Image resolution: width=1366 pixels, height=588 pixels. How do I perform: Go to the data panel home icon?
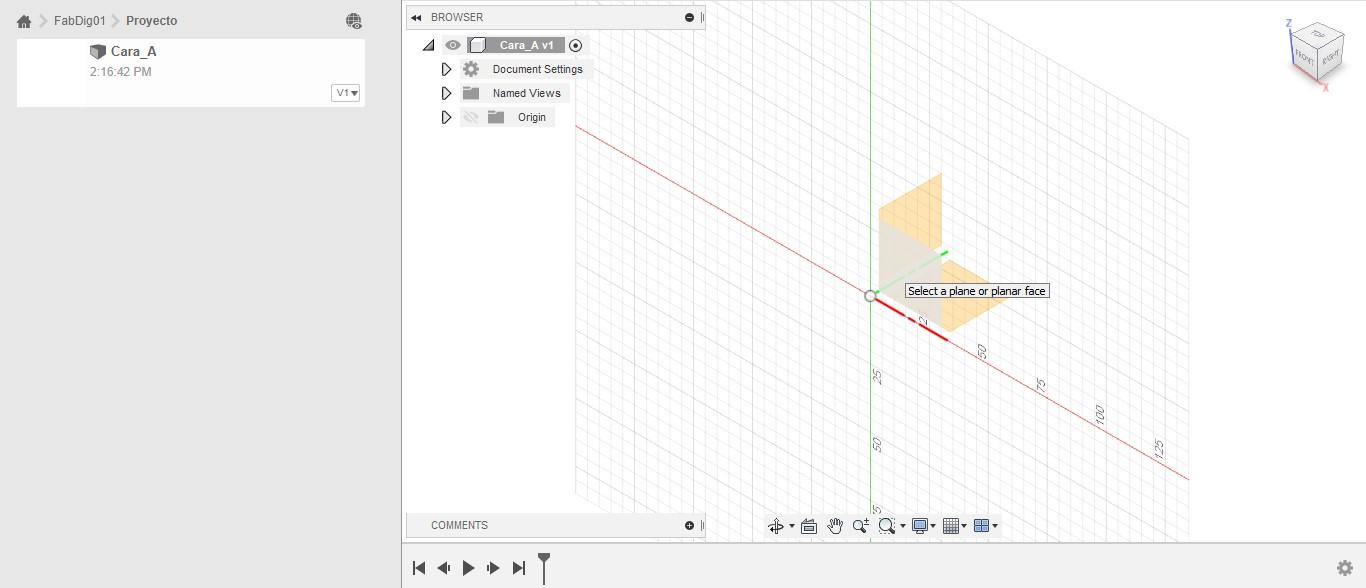click(24, 21)
